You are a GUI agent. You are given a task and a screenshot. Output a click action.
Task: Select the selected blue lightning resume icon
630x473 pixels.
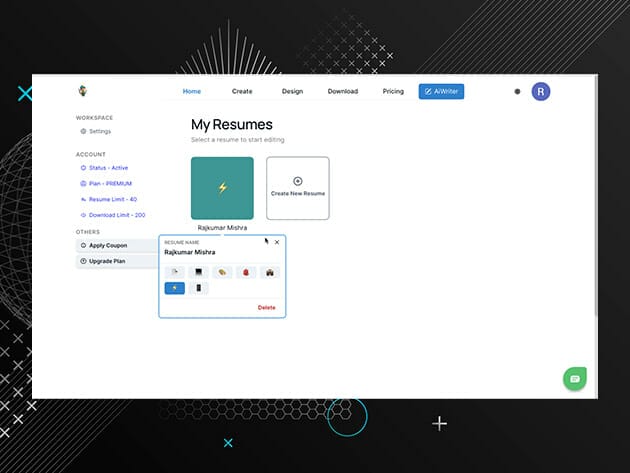click(175, 288)
